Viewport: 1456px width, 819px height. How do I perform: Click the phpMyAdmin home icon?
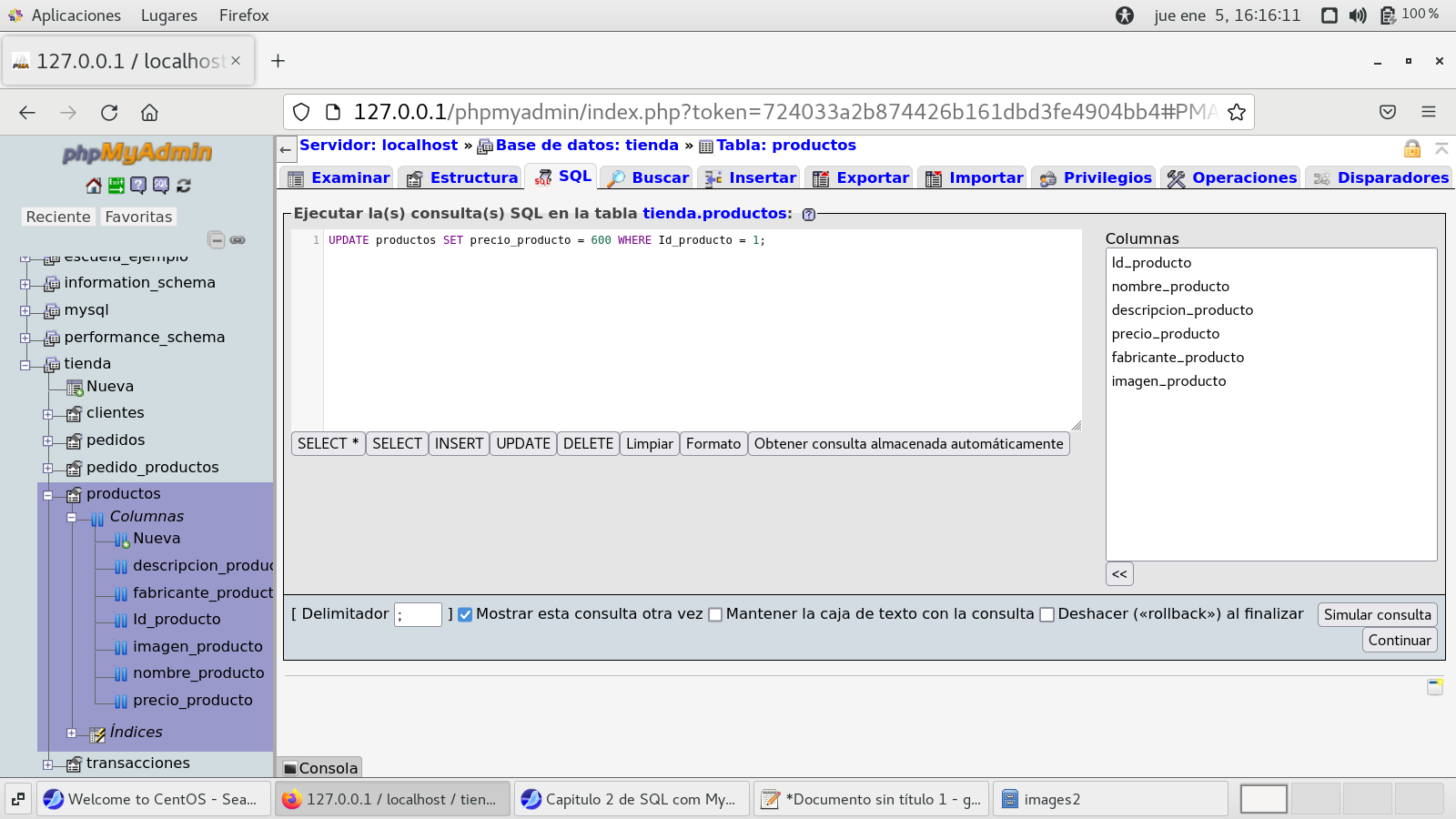click(94, 186)
